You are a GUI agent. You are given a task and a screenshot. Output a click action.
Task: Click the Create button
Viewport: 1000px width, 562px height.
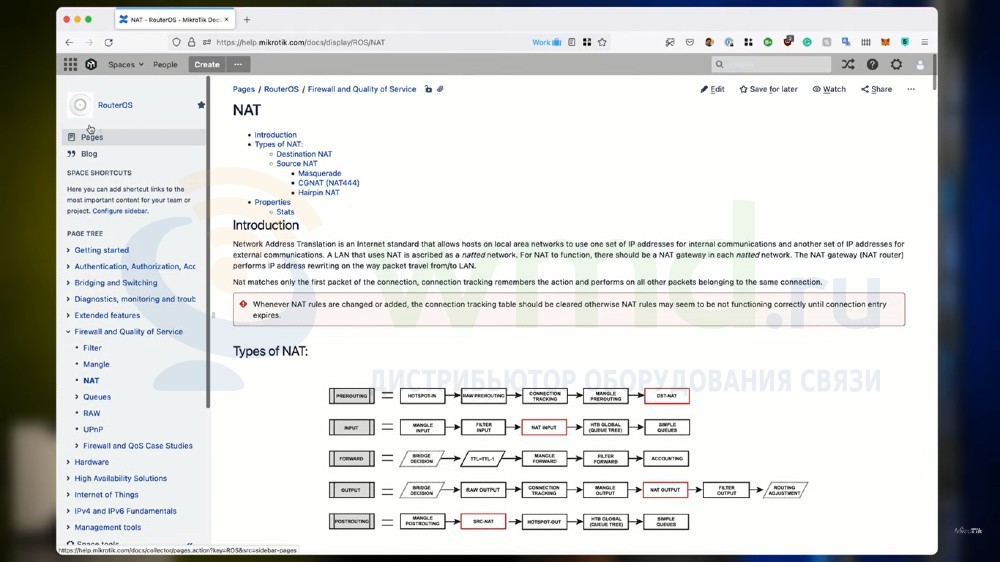click(x=207, y=64)
